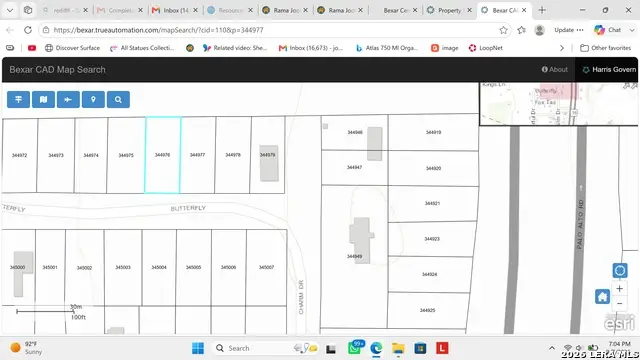Open the All Statues Collecti bookmark
The width and height of the screenshot is (640, 360).
tap(142, 48)
